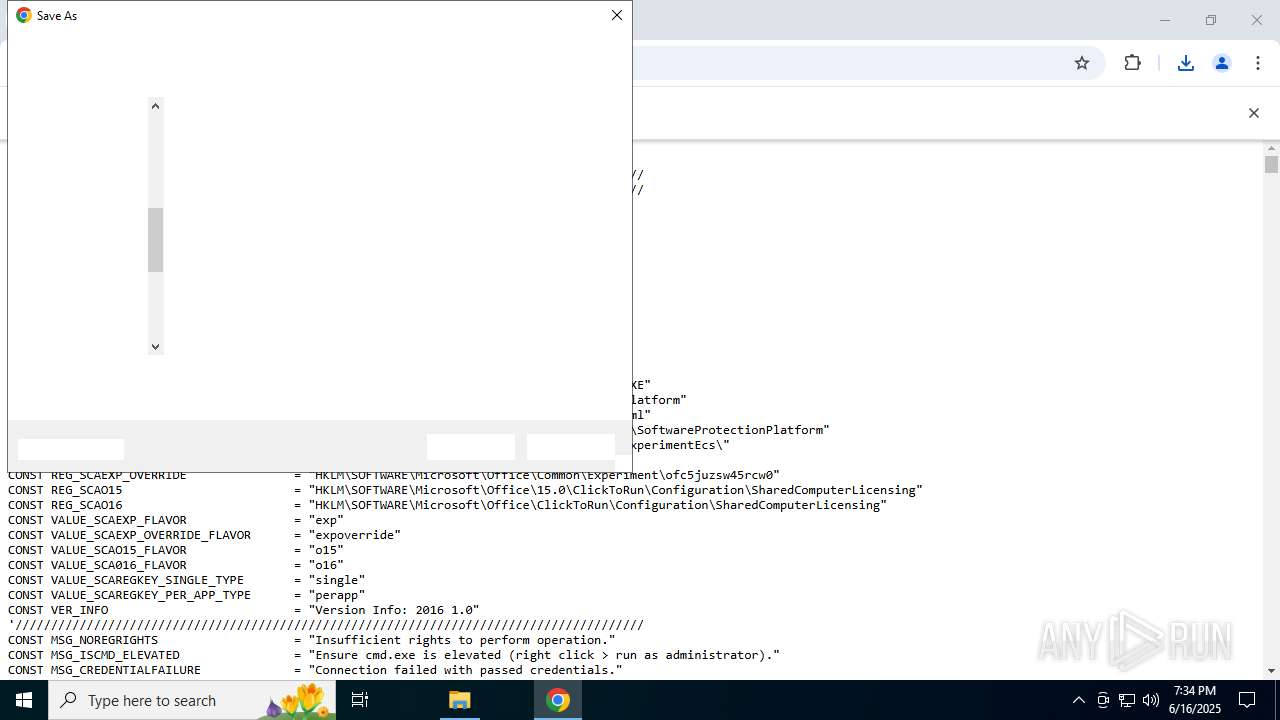
Task: Open File Explorer from the taskbar
Action: coord(460,700)
